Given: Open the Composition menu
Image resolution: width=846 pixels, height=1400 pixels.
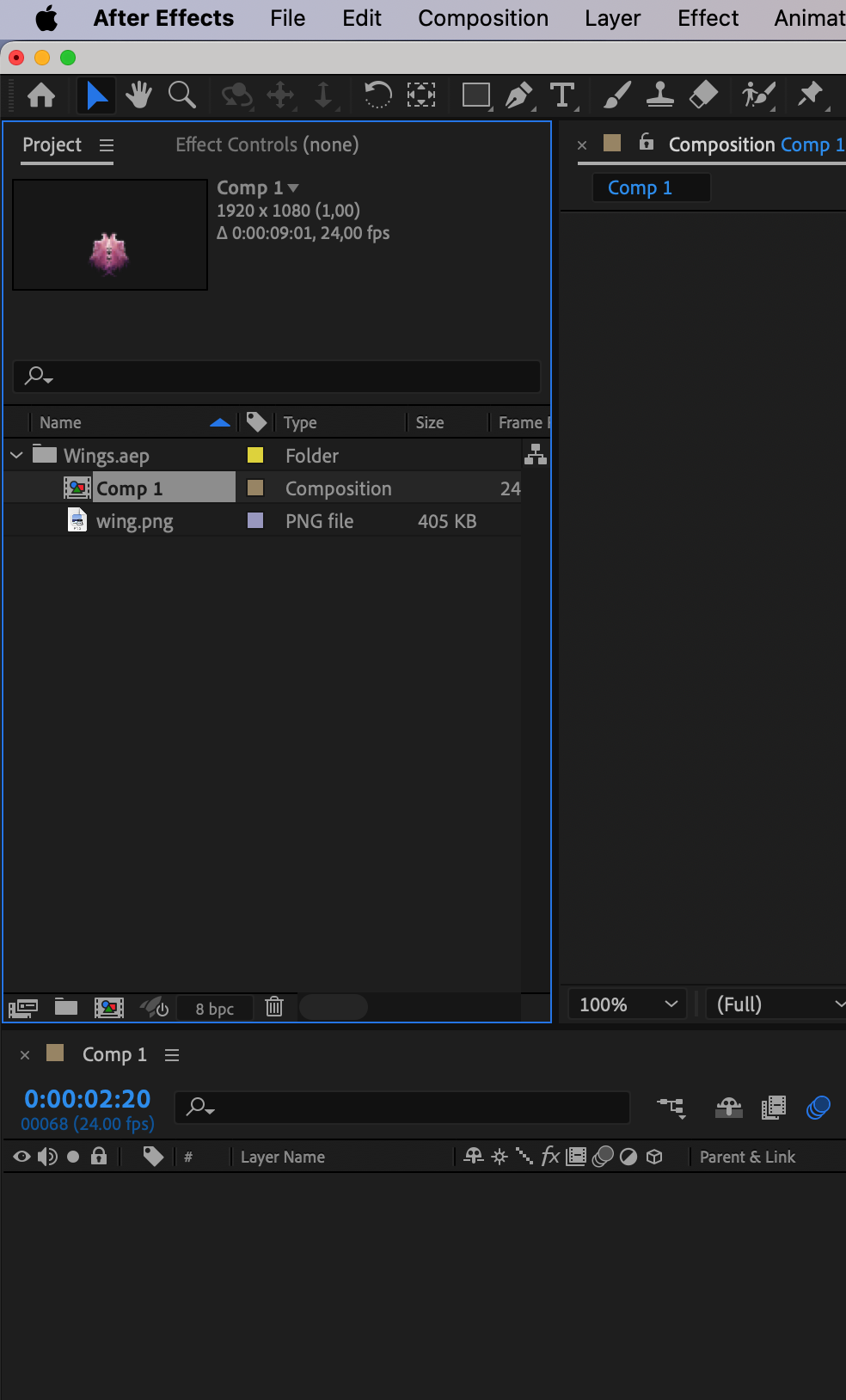Looking at the screenshot, I should click(483, 18).
